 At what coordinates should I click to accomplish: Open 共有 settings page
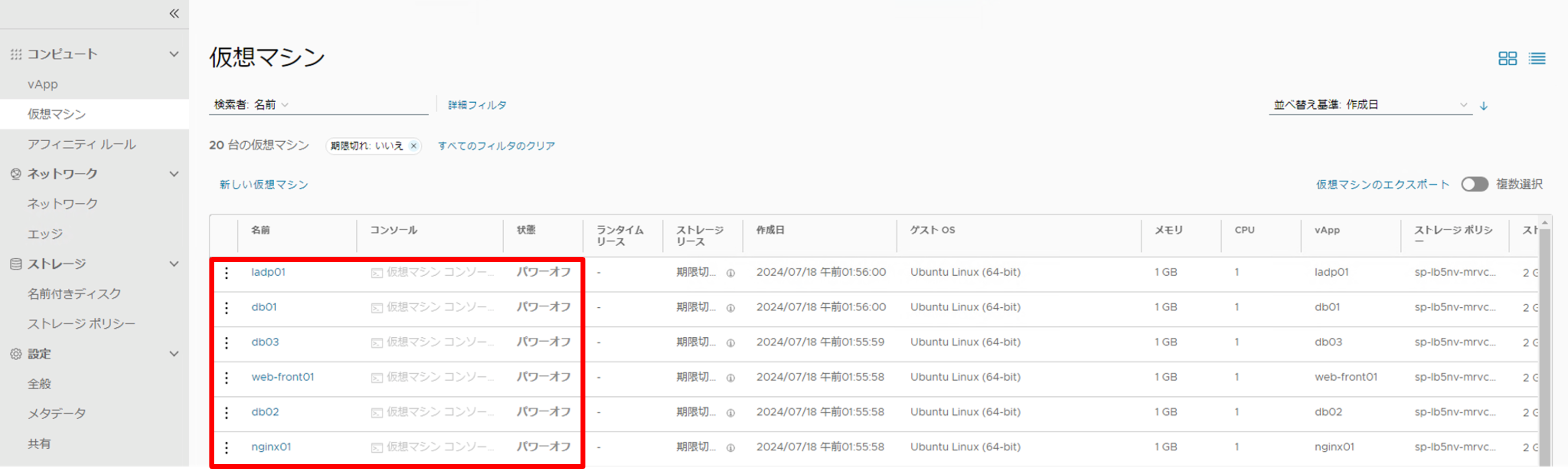(39, 443)
